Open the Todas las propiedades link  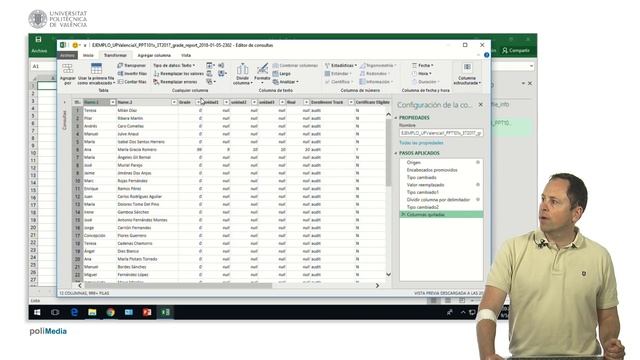pos(421,143)
